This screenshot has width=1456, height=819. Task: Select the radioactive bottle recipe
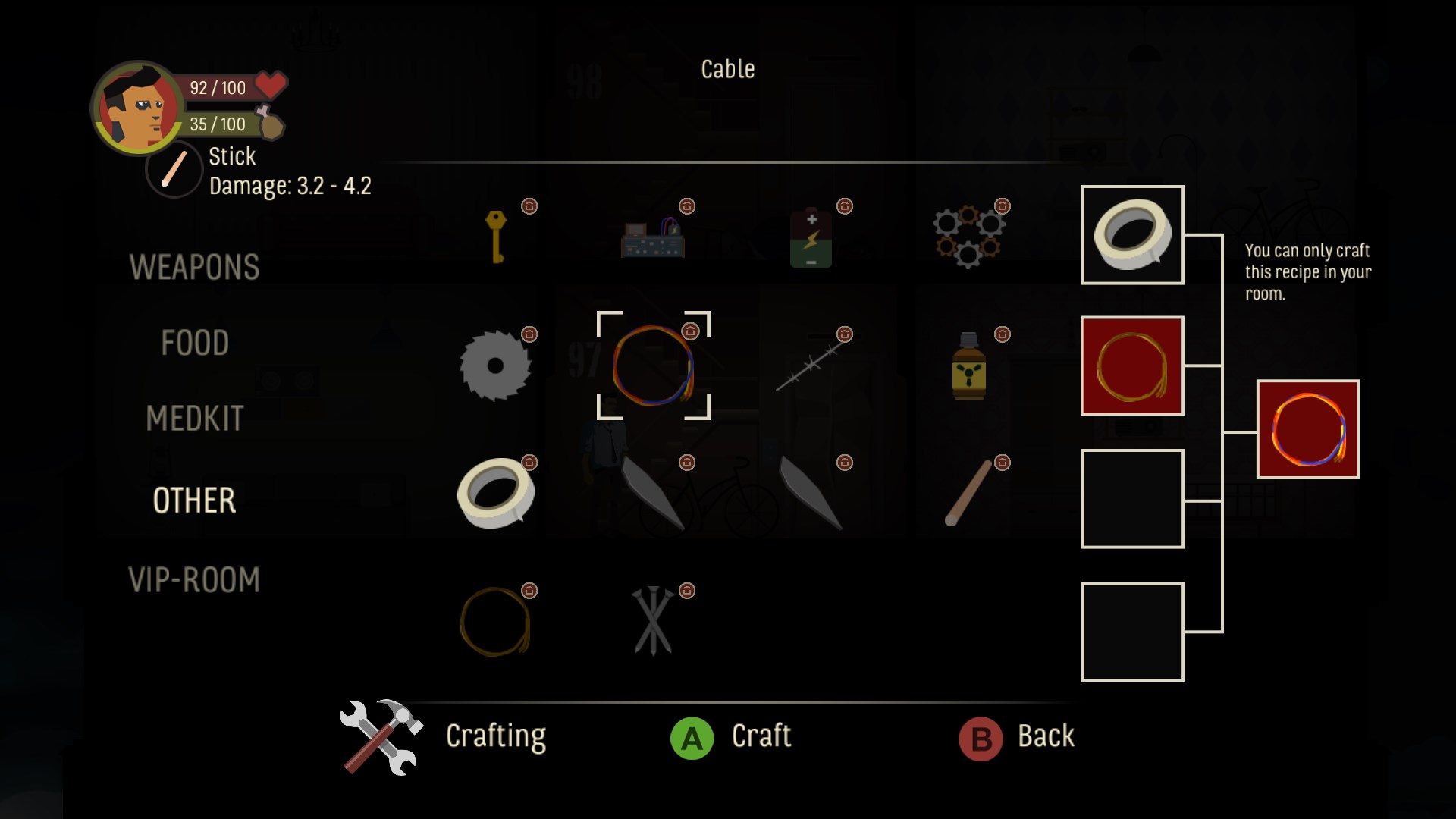[968, 366]
